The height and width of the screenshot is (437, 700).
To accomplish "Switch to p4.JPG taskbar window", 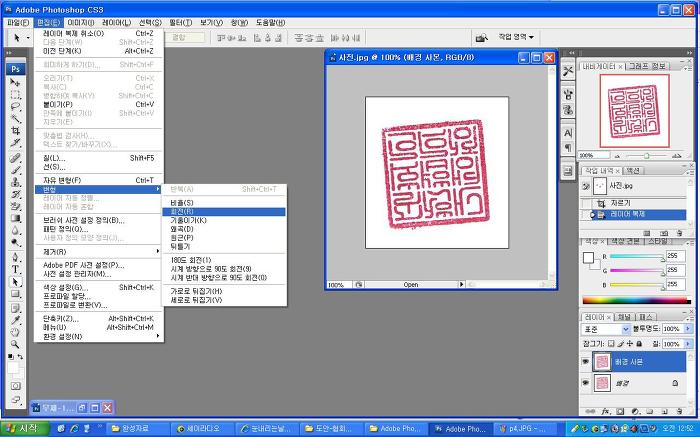I will click(x=525, y=429).
